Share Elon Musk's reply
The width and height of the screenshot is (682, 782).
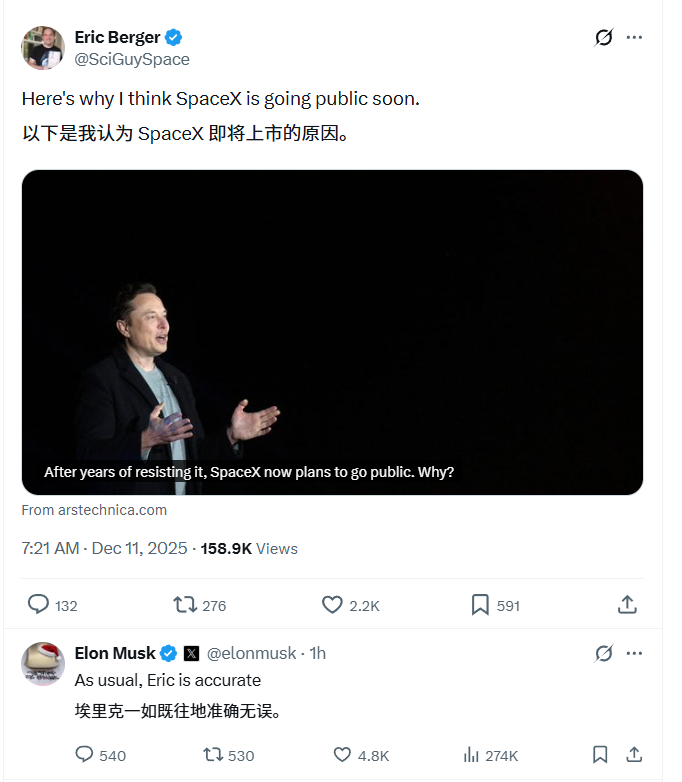point(633,755)
